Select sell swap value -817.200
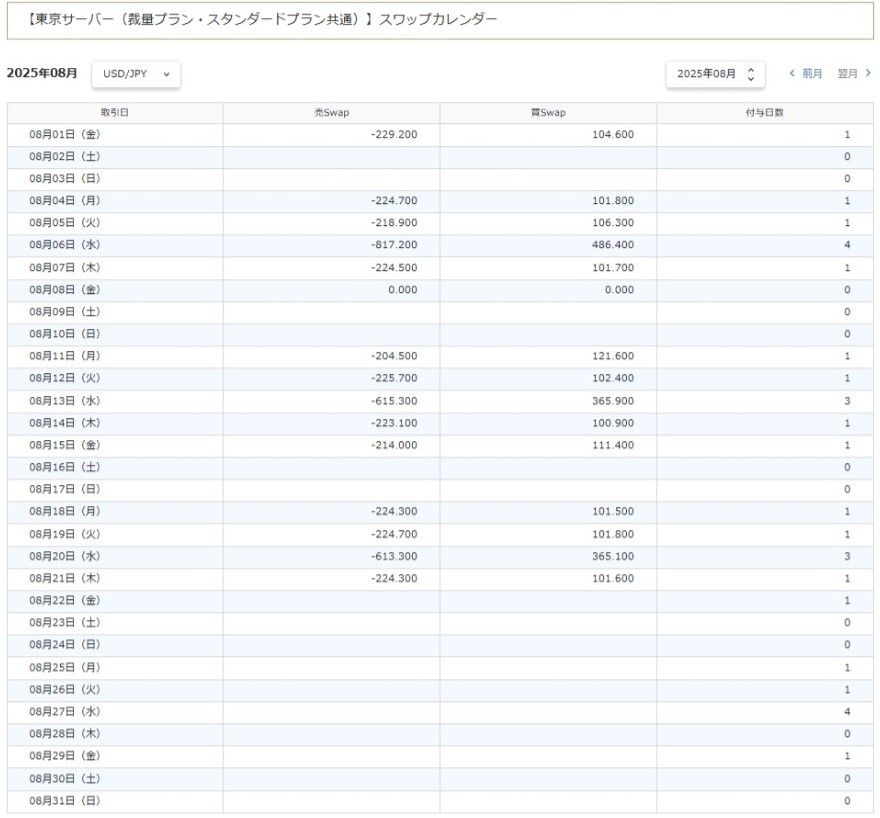This screenshot has height=818, width=880. (394, 245)
